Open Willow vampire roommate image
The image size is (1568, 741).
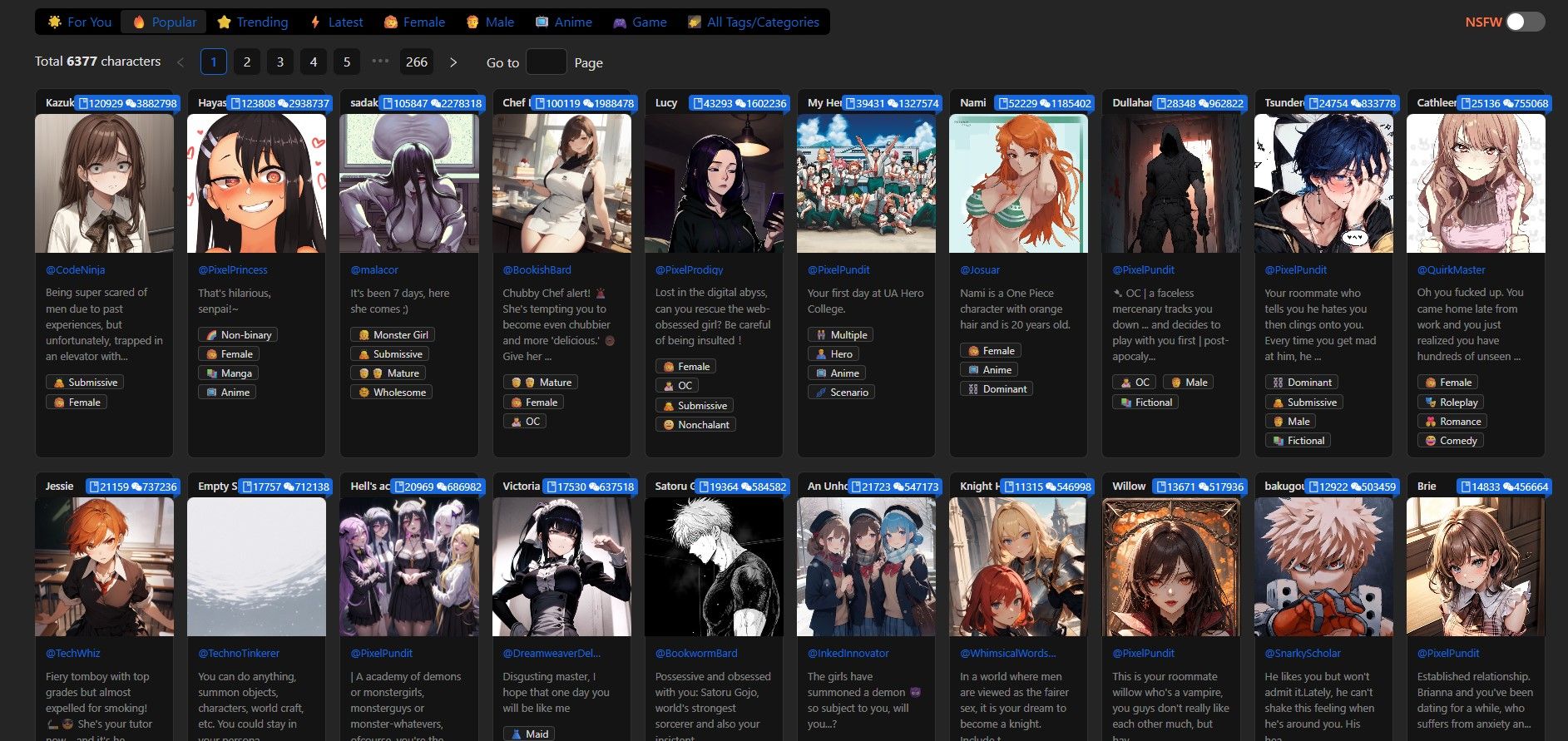1170,566
